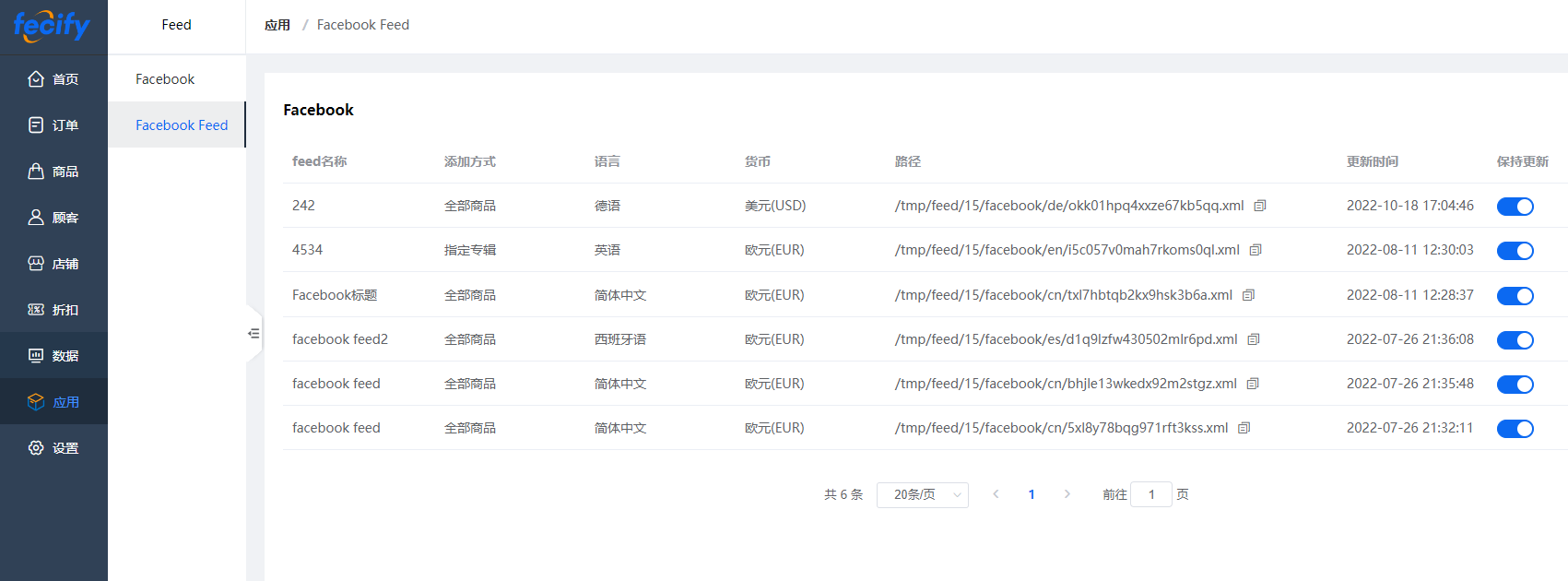Click the discount coupon icon beside 折扣
The width and height of the screenshot is (1568, 581).
[36, 310]
